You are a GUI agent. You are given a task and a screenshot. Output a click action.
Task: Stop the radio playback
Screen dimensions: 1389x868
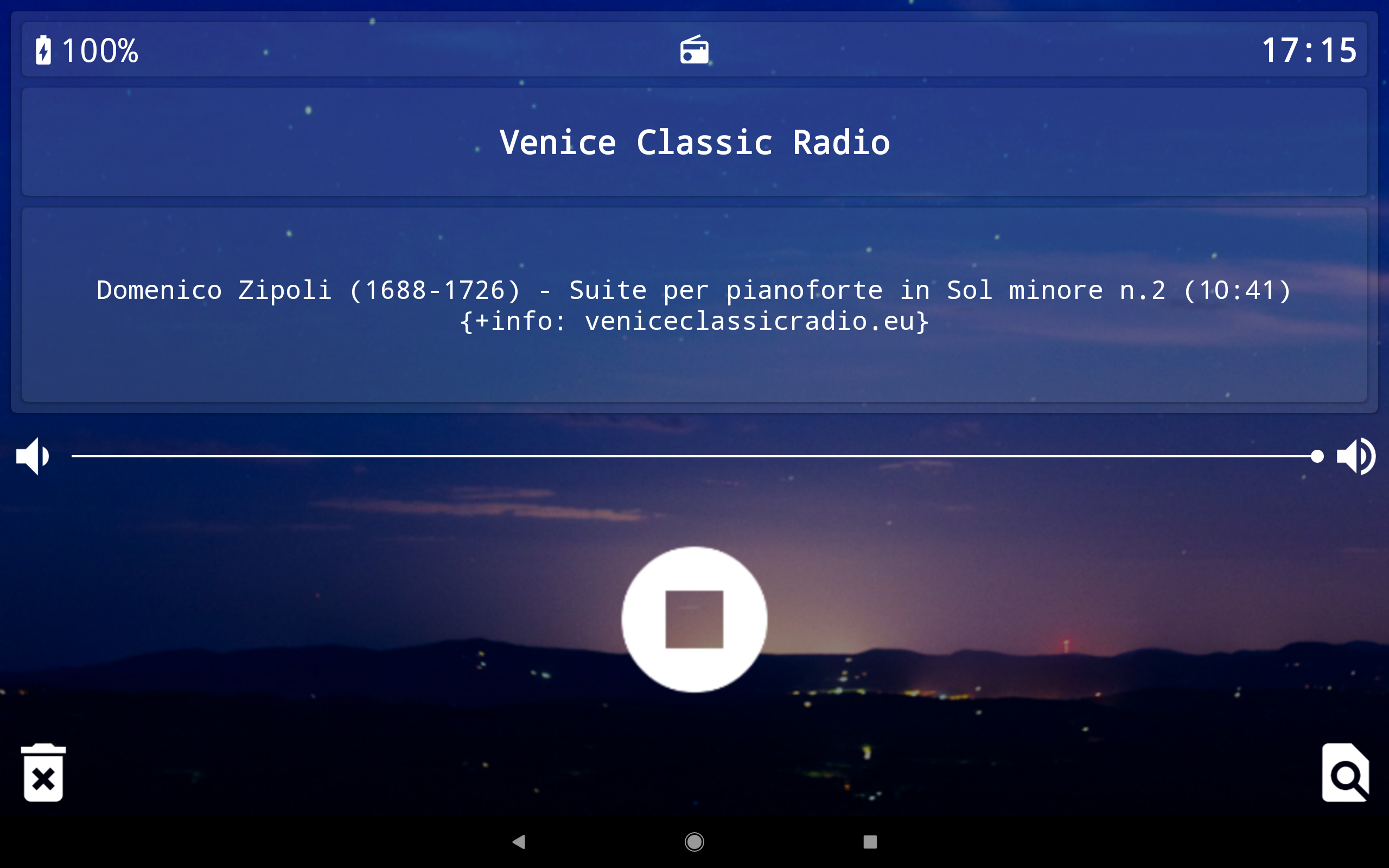[x=694, y=619]
